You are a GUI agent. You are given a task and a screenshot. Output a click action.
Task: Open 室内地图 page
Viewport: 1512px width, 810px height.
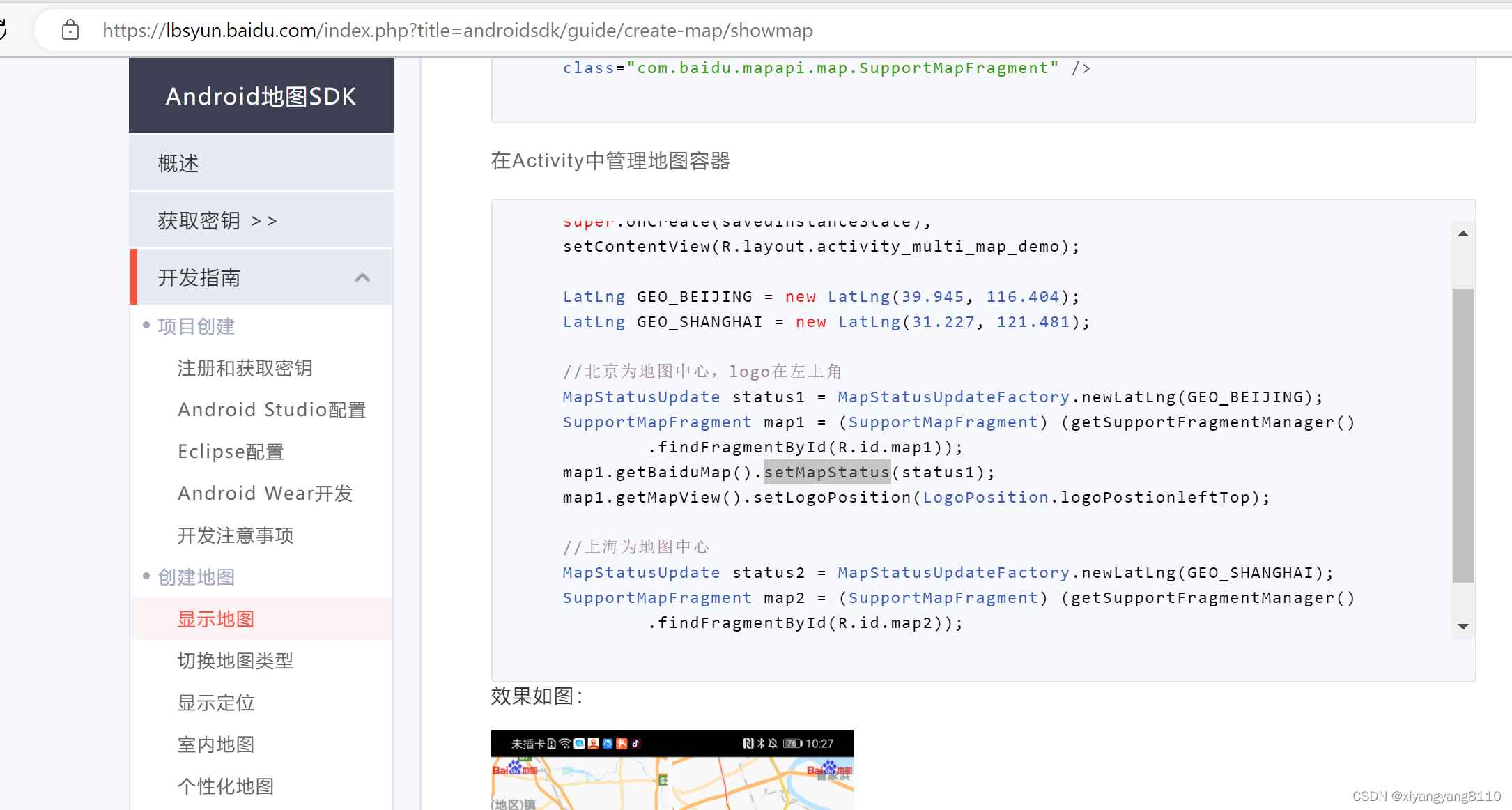216,744
